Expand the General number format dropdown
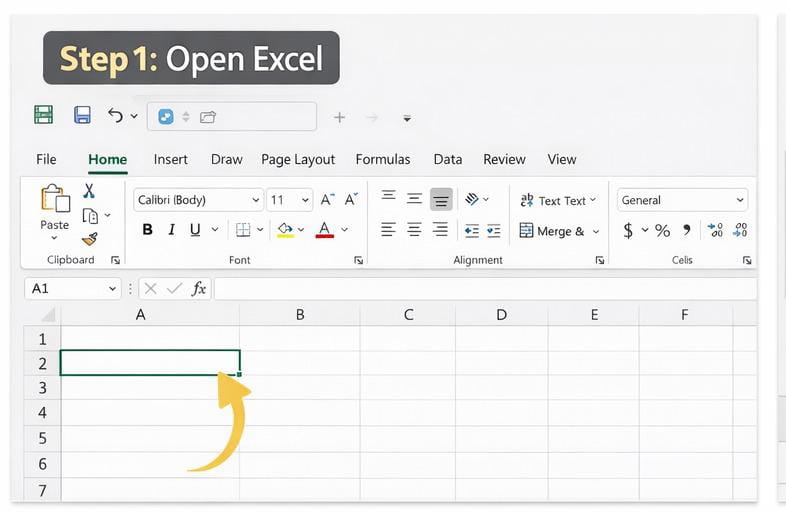Image resolution: width=786 pixels, height=512 pixels. pos(682,200)
